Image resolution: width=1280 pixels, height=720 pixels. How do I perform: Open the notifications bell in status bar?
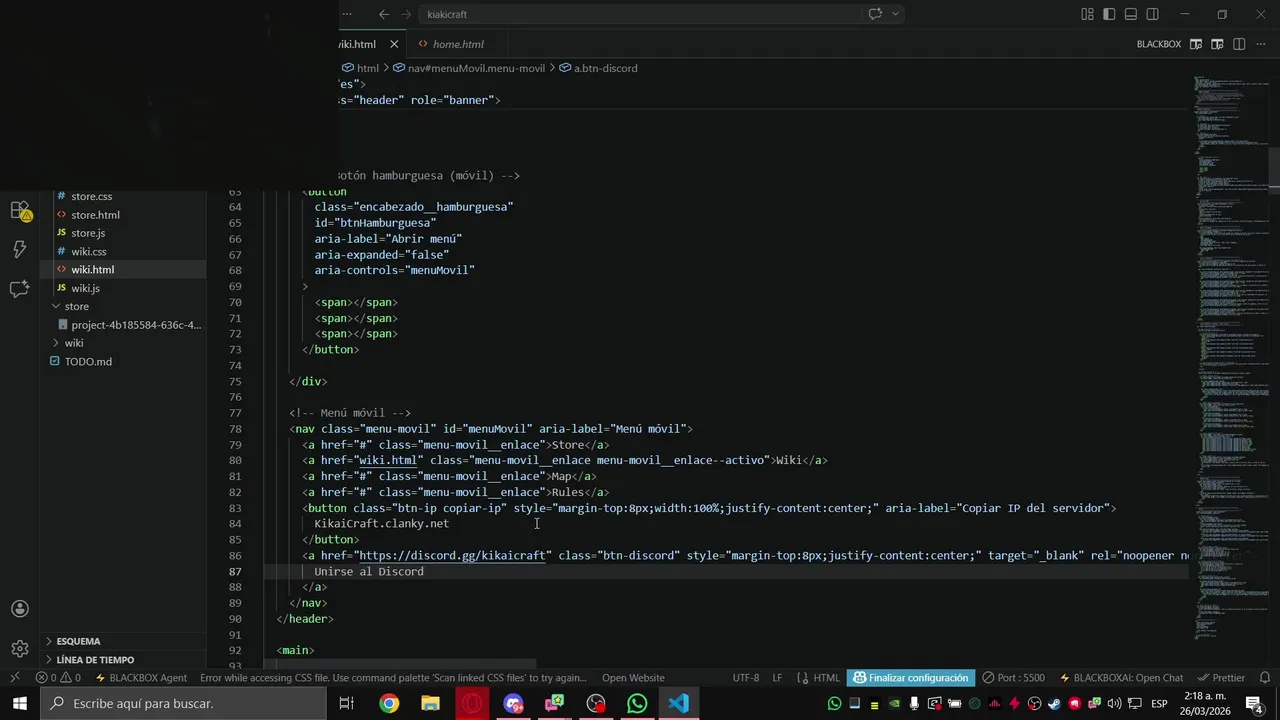coord(1265,678)
